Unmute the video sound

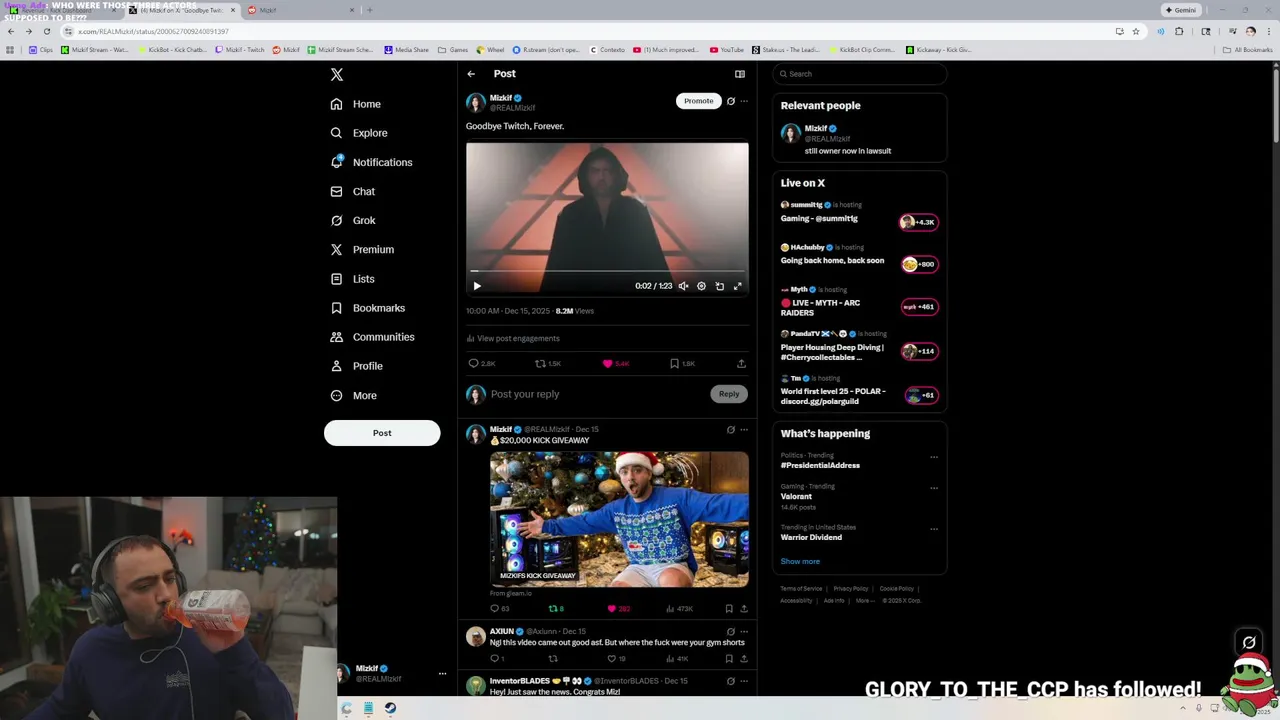pyautogui.click(x=683, y=286)
